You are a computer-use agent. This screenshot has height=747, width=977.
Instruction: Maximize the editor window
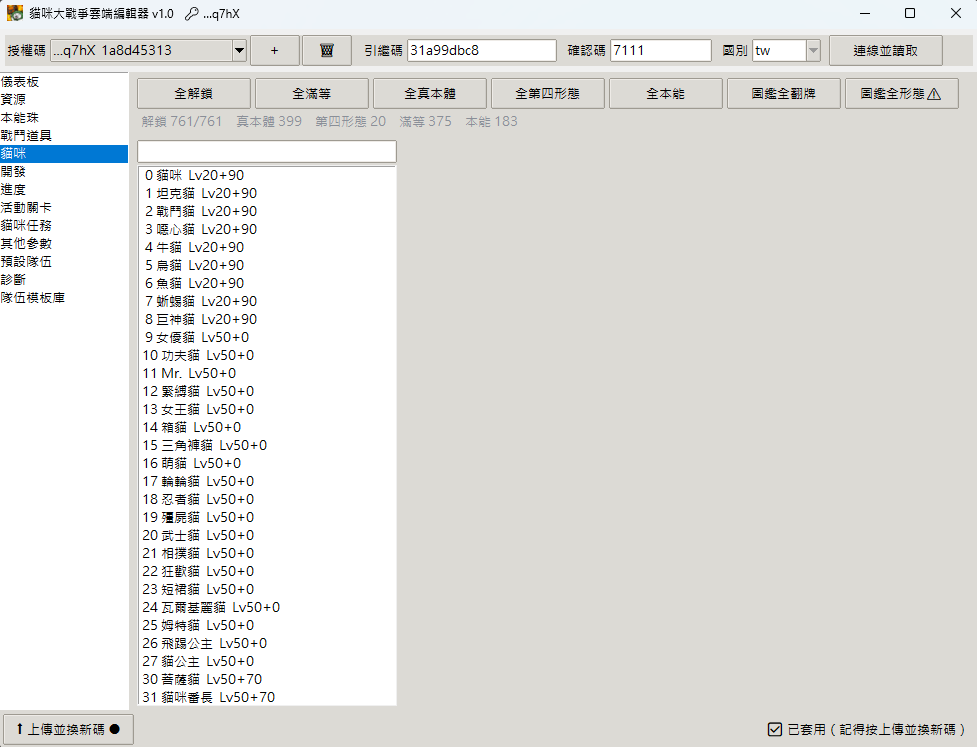(910, 13)
